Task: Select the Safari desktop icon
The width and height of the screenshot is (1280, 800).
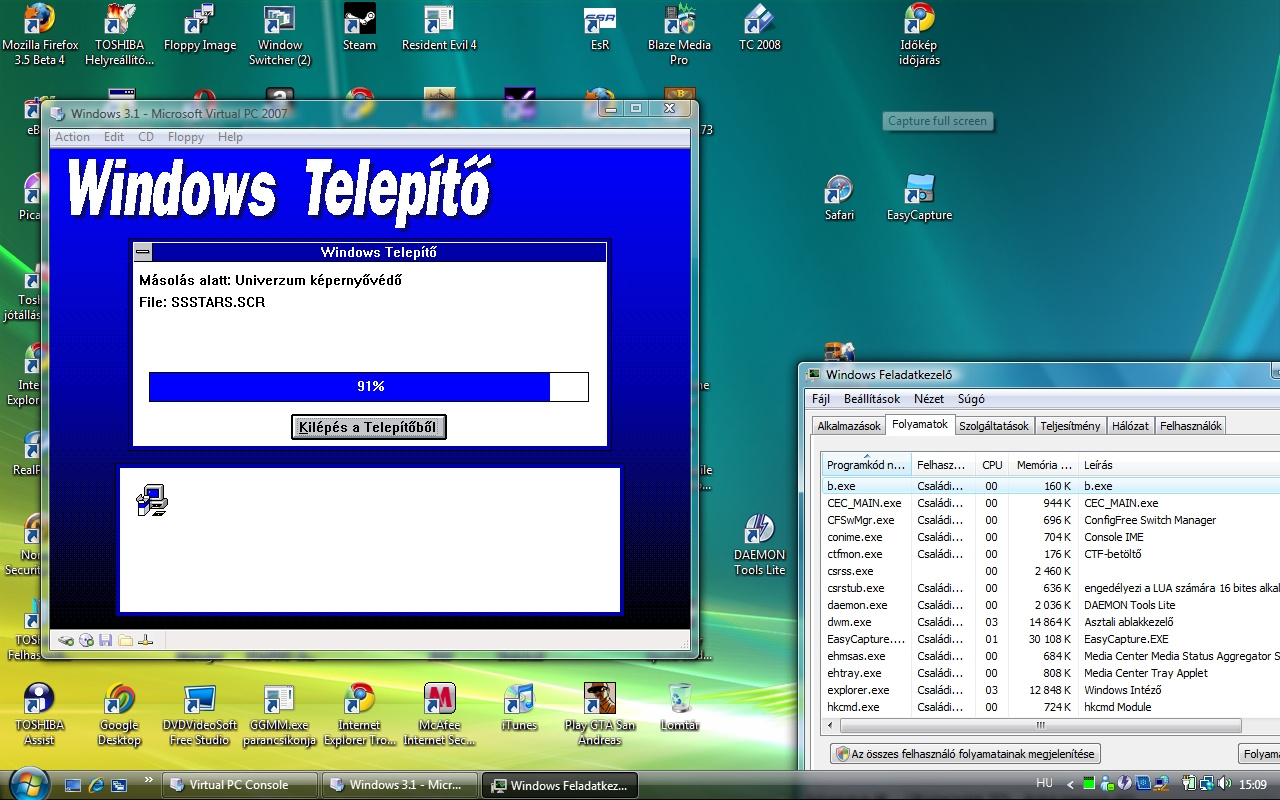Action: pyautogui.click(x=840, y=198)
